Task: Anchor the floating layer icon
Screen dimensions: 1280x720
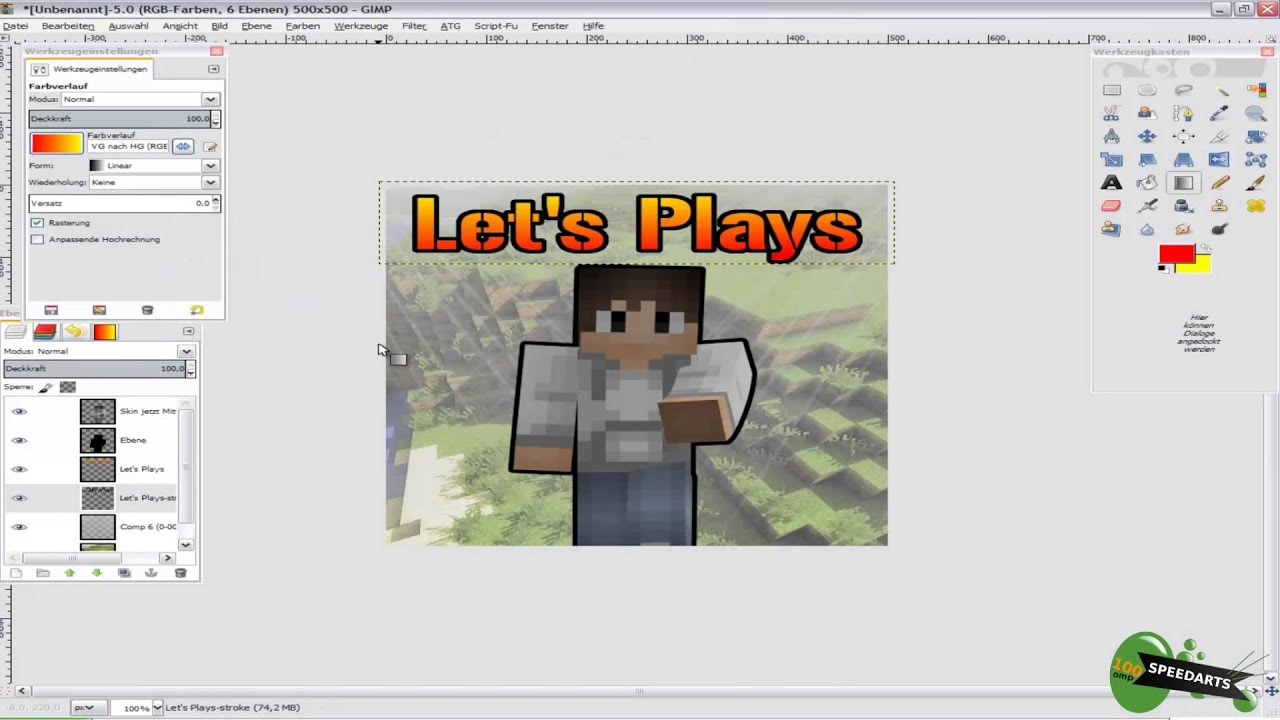Action: pos(152,573)
